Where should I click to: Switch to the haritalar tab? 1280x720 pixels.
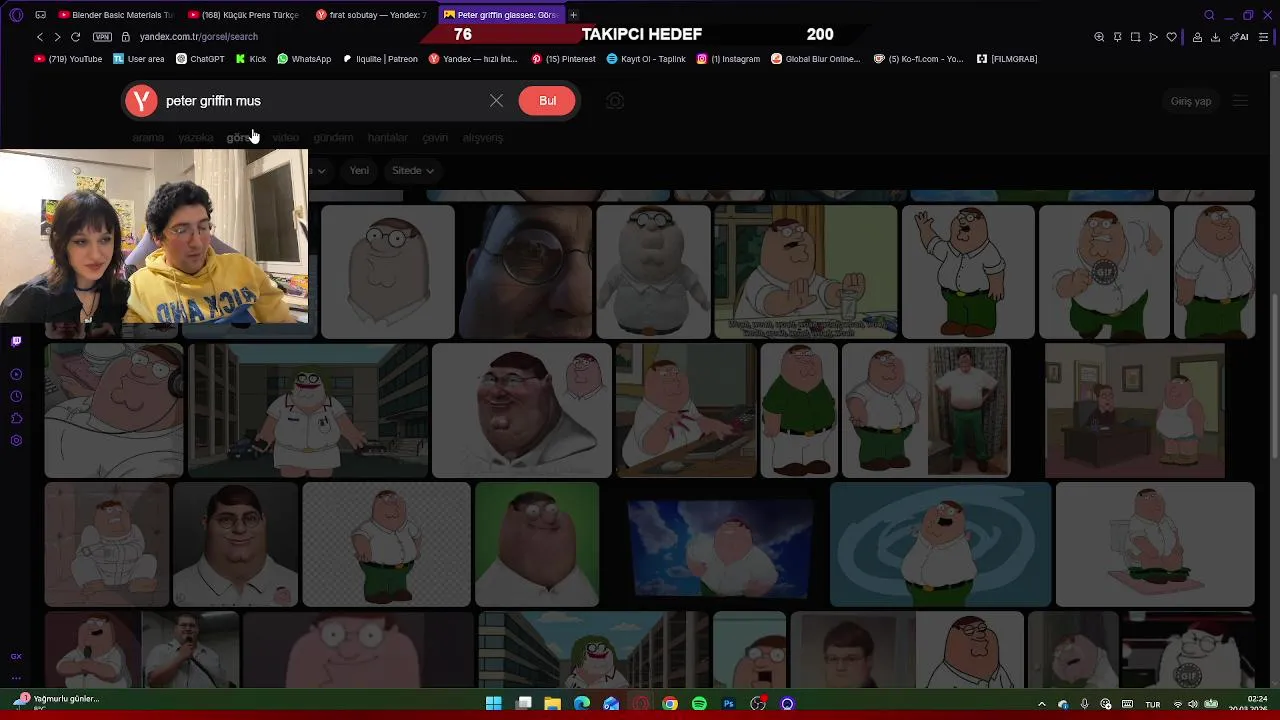[x=387, y=138]
